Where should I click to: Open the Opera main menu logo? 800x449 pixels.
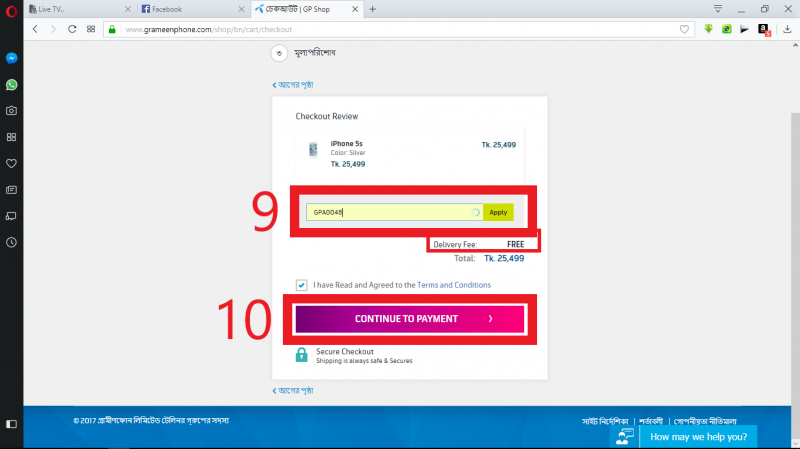pyautogui.click(x=11, y=10)
